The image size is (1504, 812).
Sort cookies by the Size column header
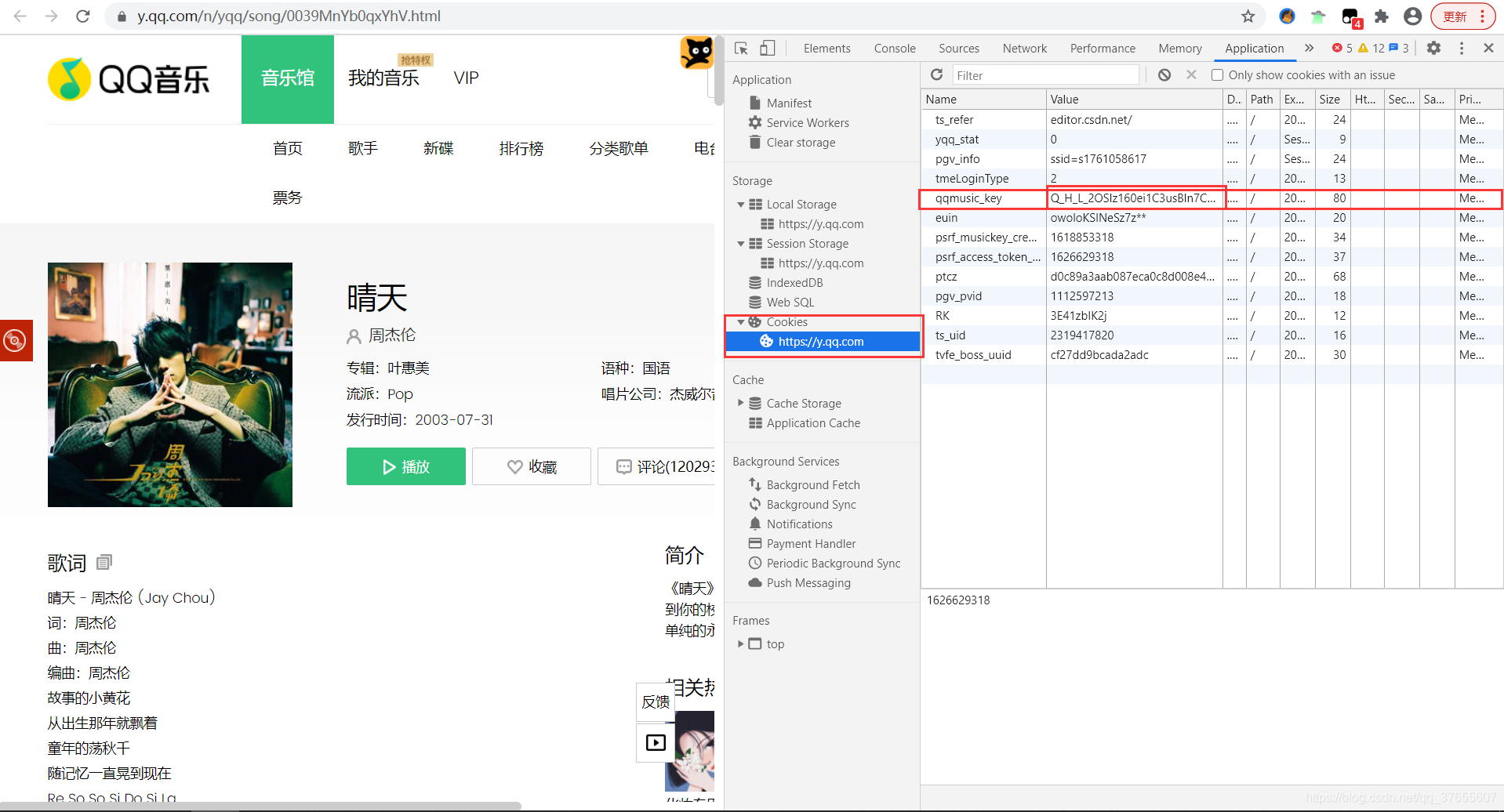pyautogui.click(x=1332, y=100)
